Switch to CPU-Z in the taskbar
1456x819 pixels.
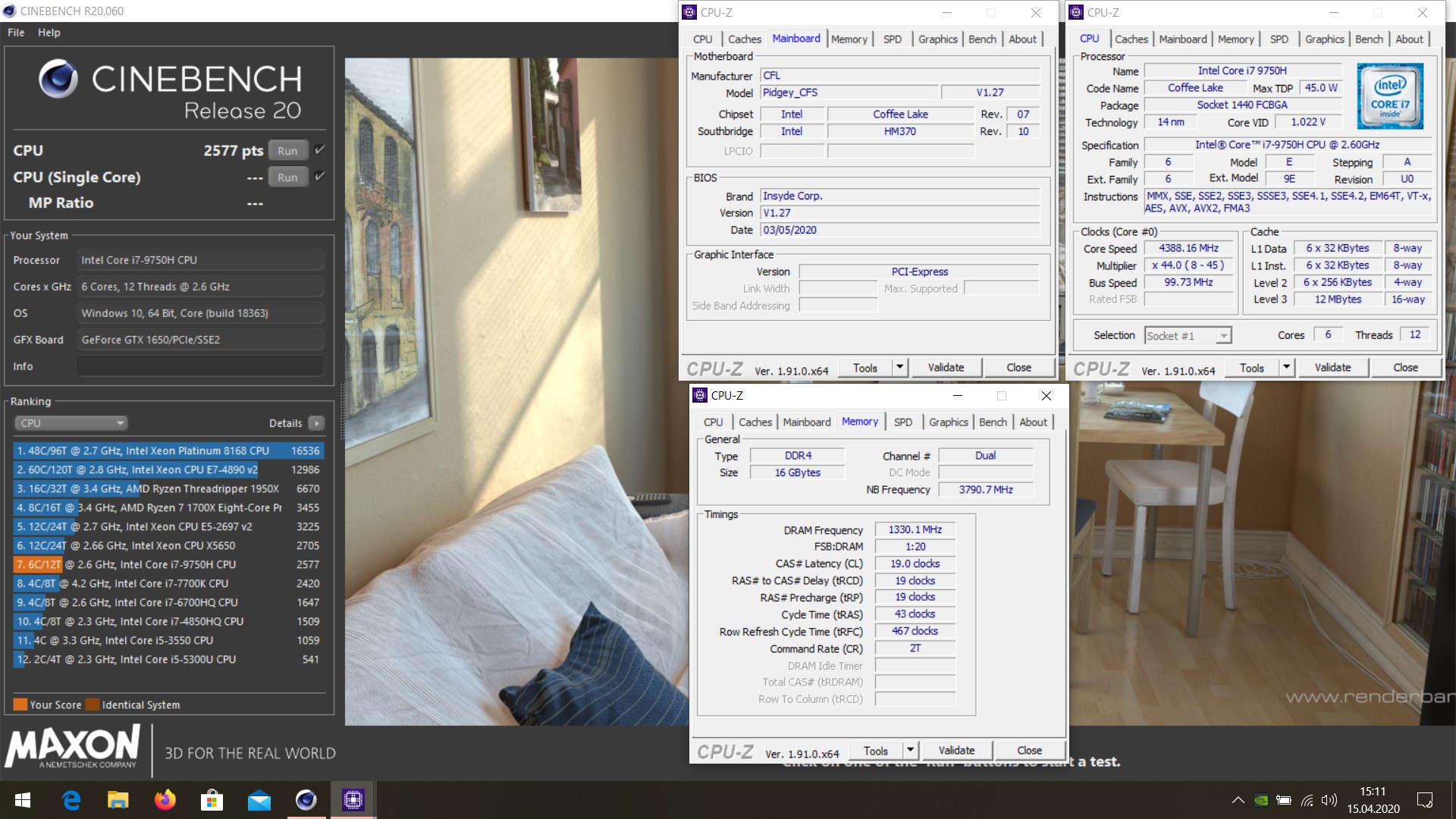pyautogui.click(x=353, y=800)
